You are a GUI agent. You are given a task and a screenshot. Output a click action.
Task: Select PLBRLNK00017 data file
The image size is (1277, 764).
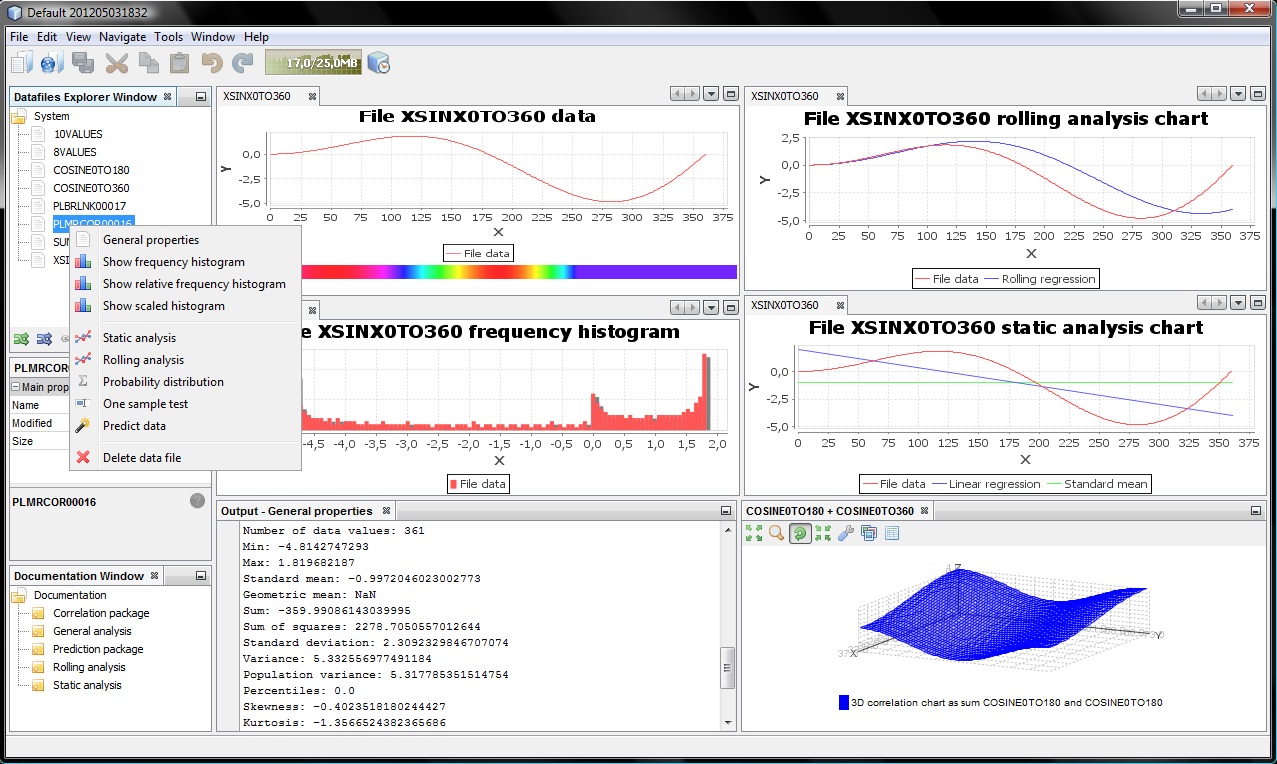[x=90, y=206]
